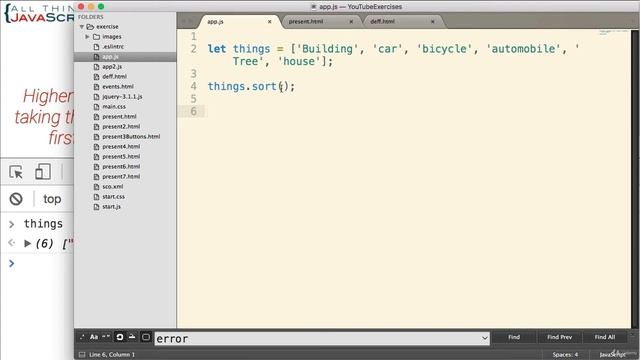Image resolution: width=640 pixels, height=360 pixels.
Task: Toggle whole word matching in find bar
Action: pyautogui.click(x=106, y=337)
